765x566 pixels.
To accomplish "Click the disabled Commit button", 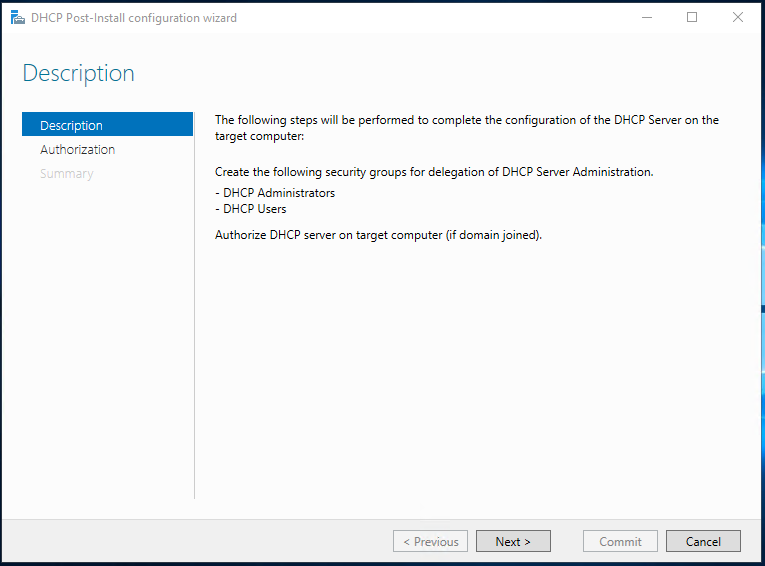I will click(620, 541).
